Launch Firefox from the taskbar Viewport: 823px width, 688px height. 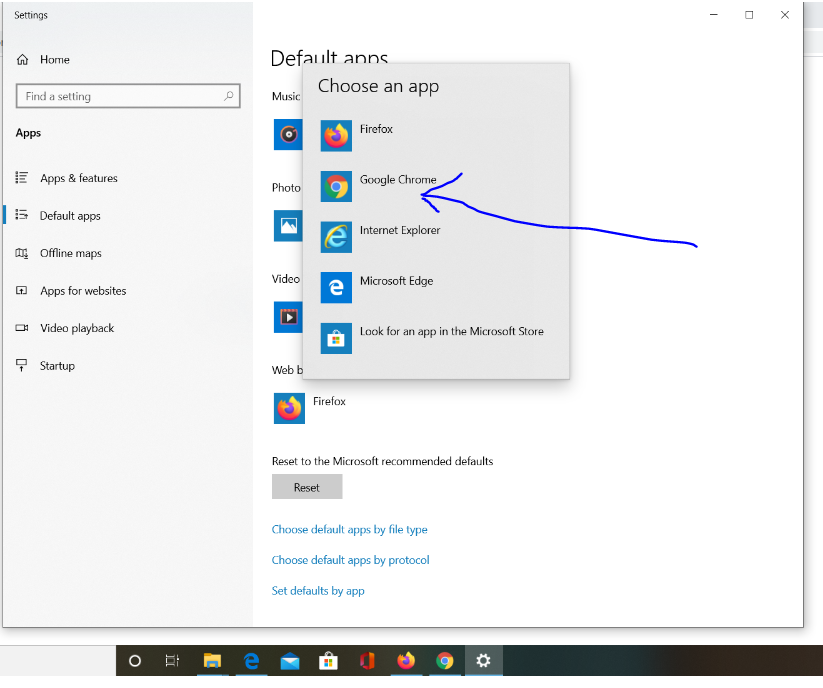[x=406, y=661]
